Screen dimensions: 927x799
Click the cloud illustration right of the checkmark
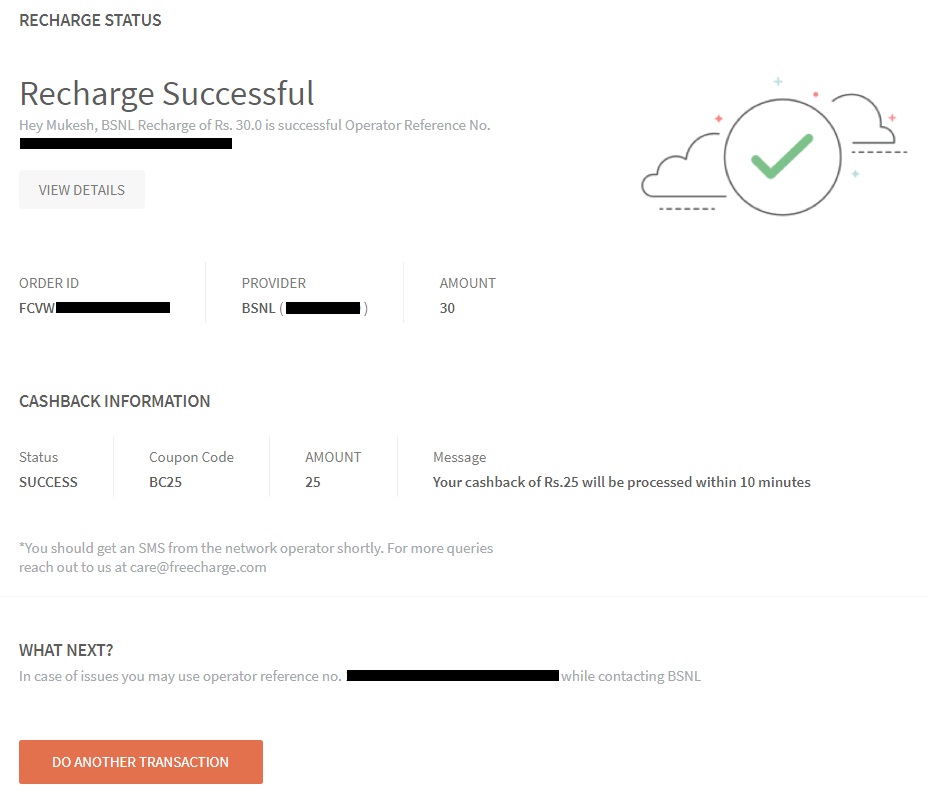pos(863,119)
